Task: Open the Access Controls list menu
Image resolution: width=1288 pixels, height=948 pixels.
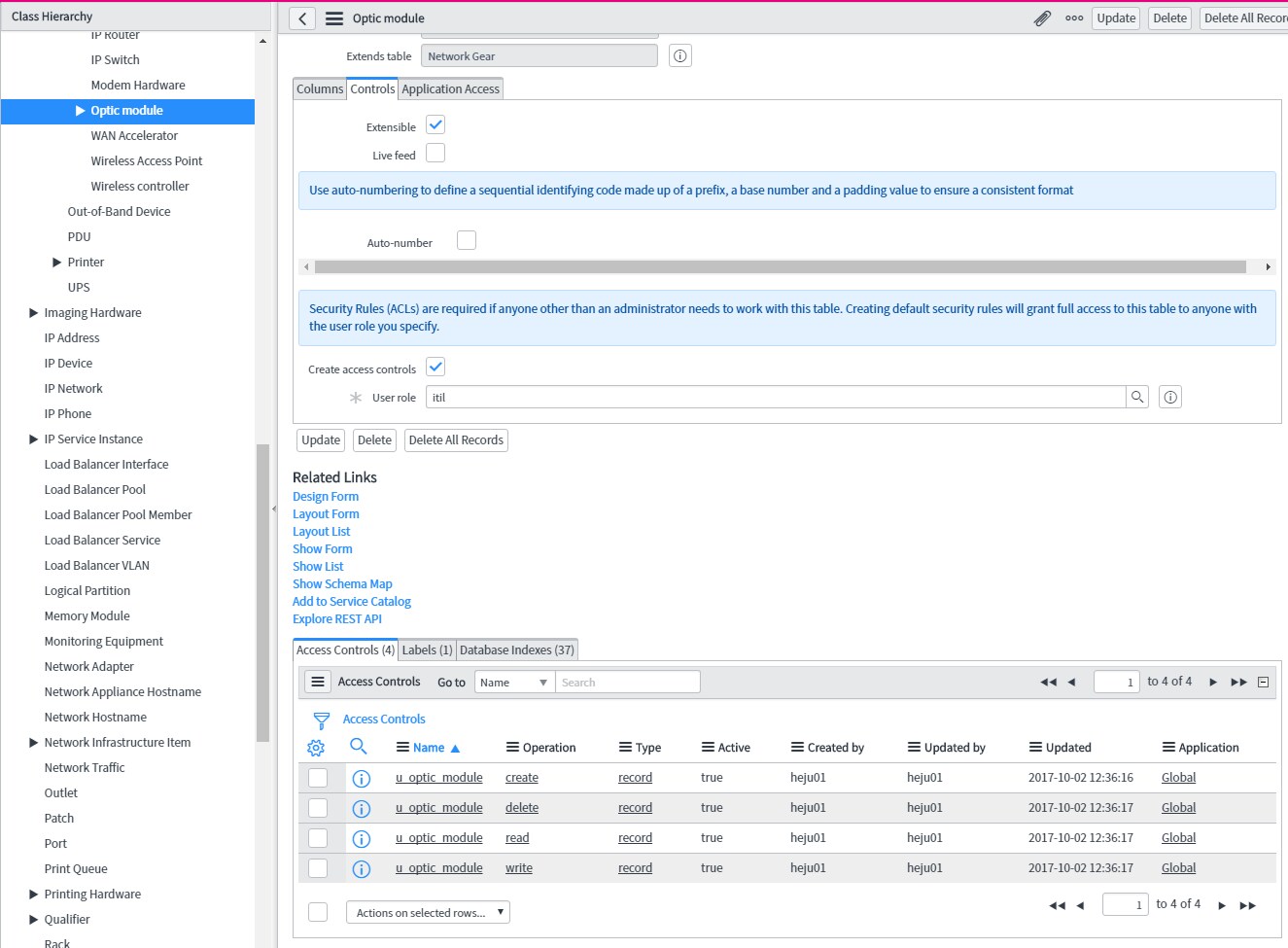Action: pos(318,682)
